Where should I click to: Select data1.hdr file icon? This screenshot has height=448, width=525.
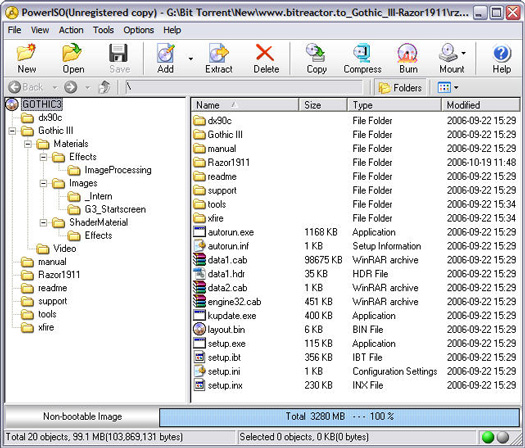pyautogui.click(x=199, y=274)
